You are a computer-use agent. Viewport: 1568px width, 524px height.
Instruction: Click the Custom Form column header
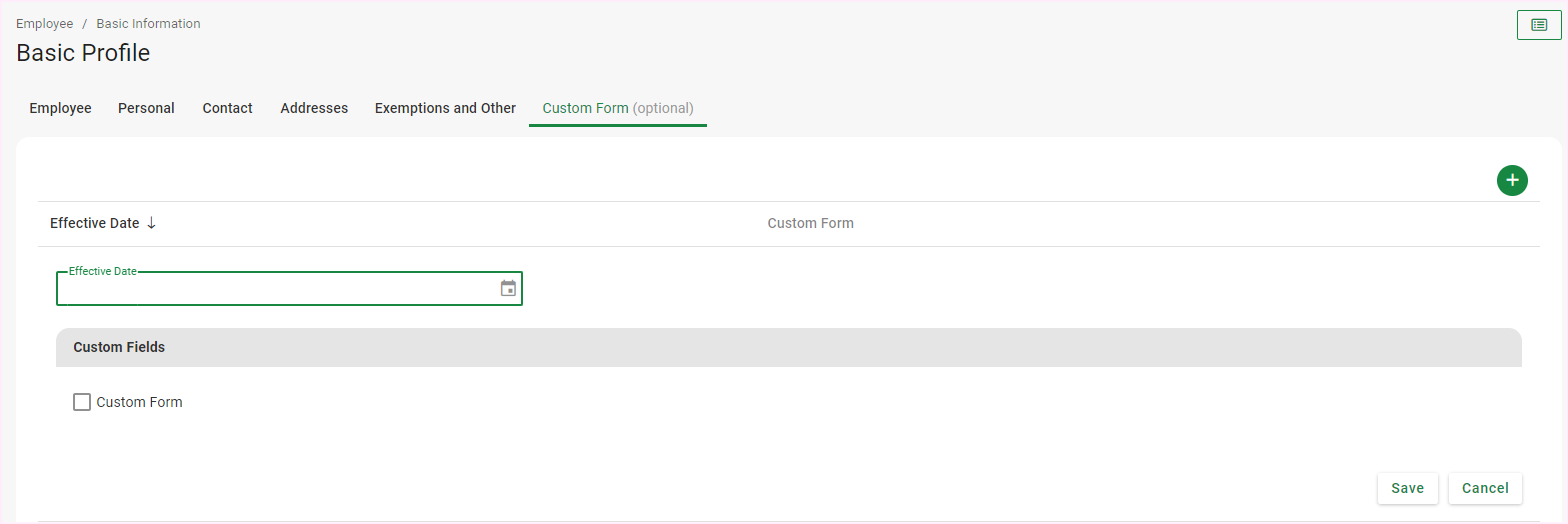pyautogui.click(x=810, y=223)
